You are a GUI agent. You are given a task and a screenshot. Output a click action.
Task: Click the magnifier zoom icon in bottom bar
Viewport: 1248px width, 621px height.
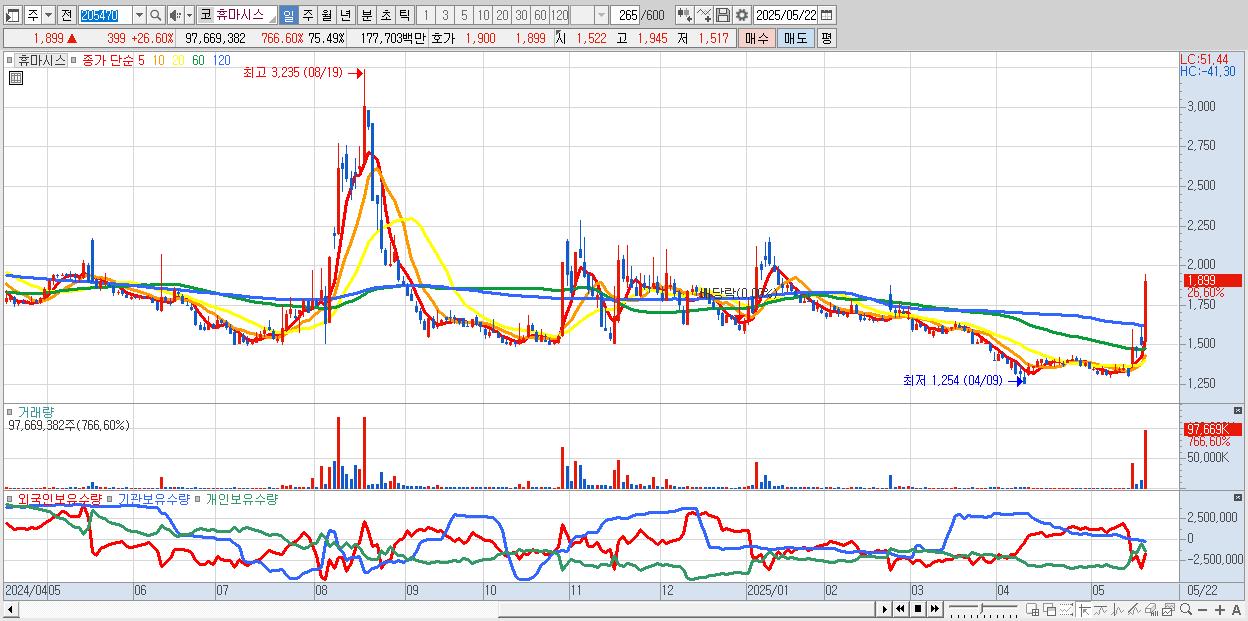pos(1185,609)
